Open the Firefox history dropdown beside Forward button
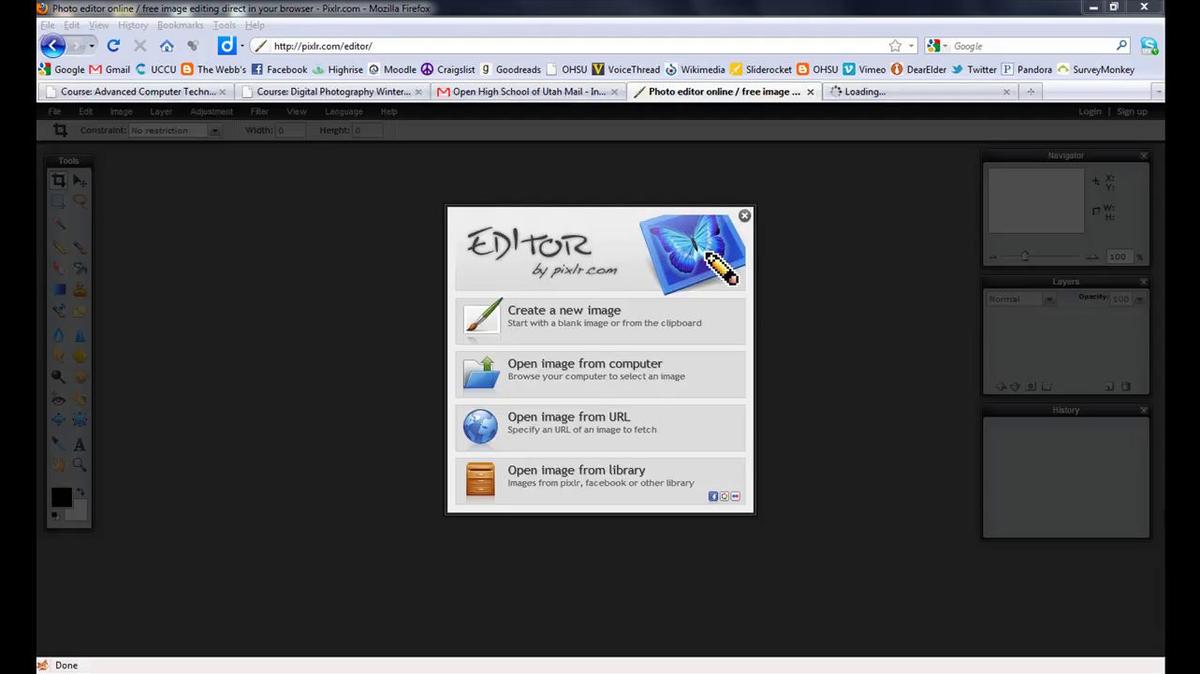The width and height of the screenshot is (1200, 674). click(x=92, y=45)
